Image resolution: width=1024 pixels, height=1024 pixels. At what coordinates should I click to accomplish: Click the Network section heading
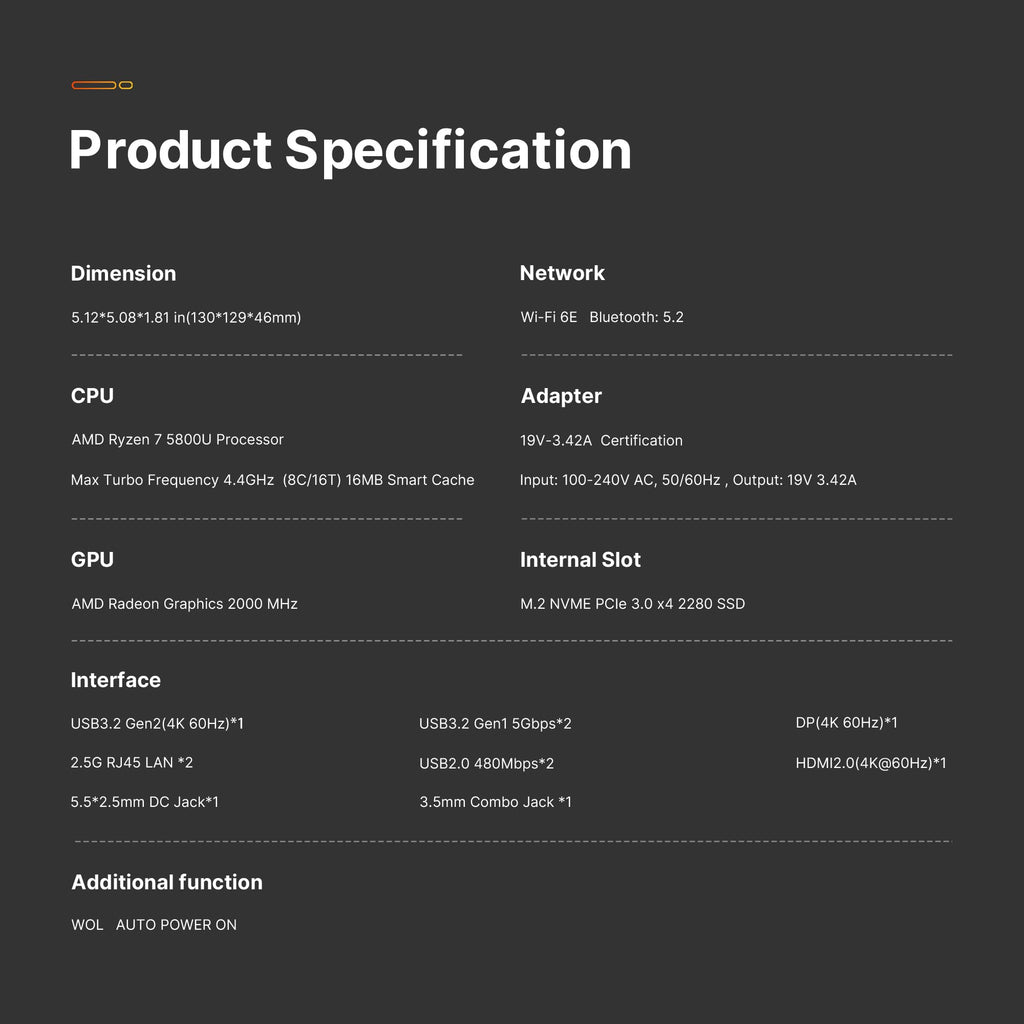pyautogui.click(x=562, y=273)
